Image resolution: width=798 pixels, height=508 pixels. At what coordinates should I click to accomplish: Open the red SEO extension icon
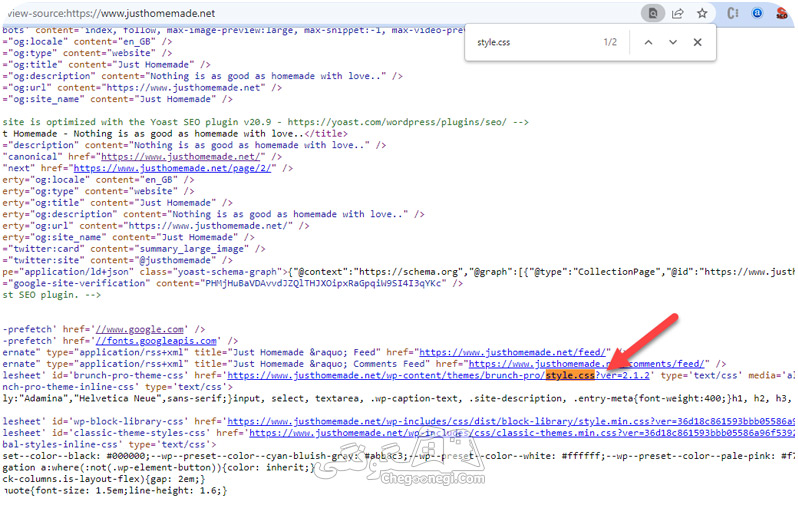pyautogui.click(x=782, y=13)
